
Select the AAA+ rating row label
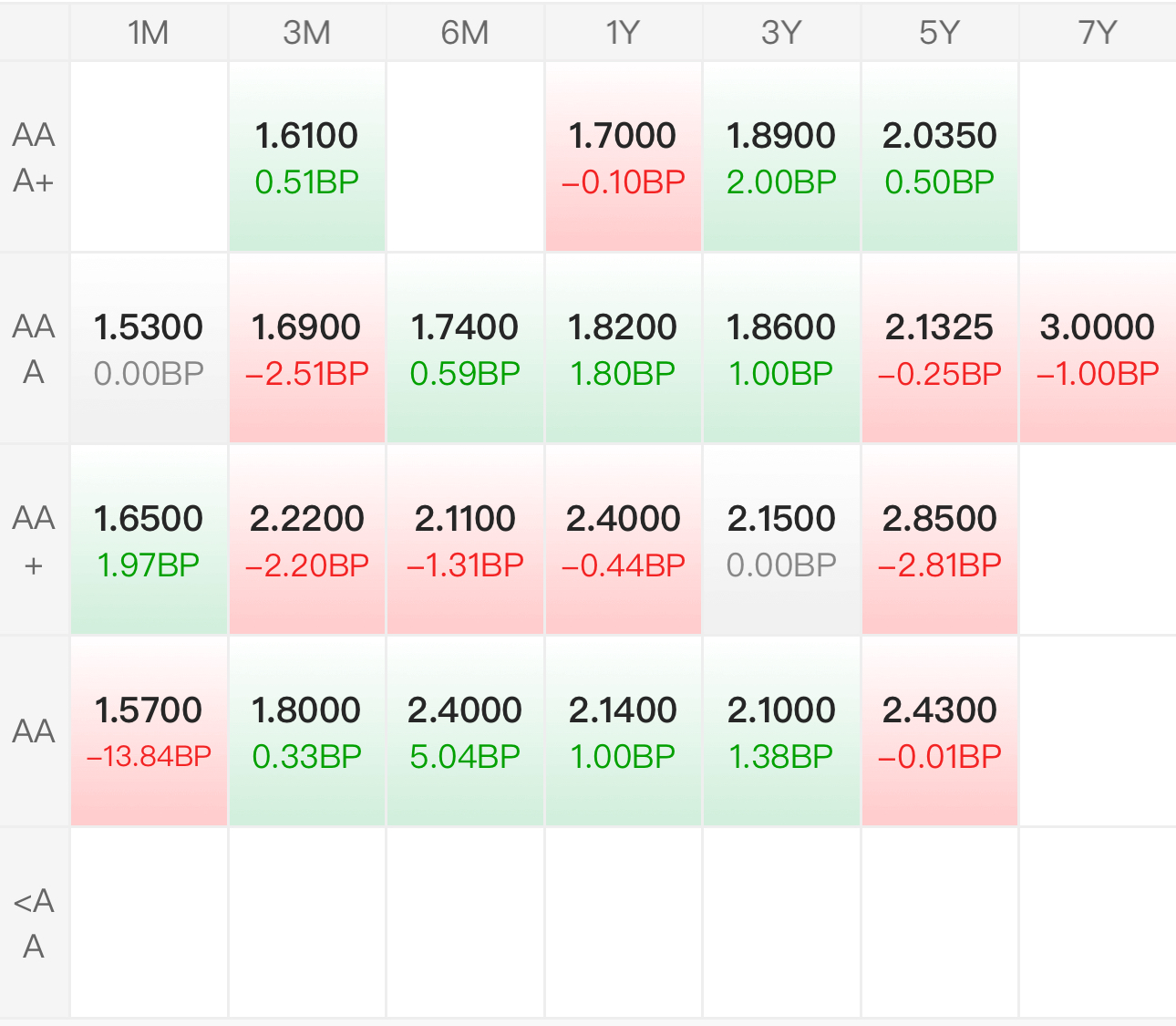click(x=34, y=157)
